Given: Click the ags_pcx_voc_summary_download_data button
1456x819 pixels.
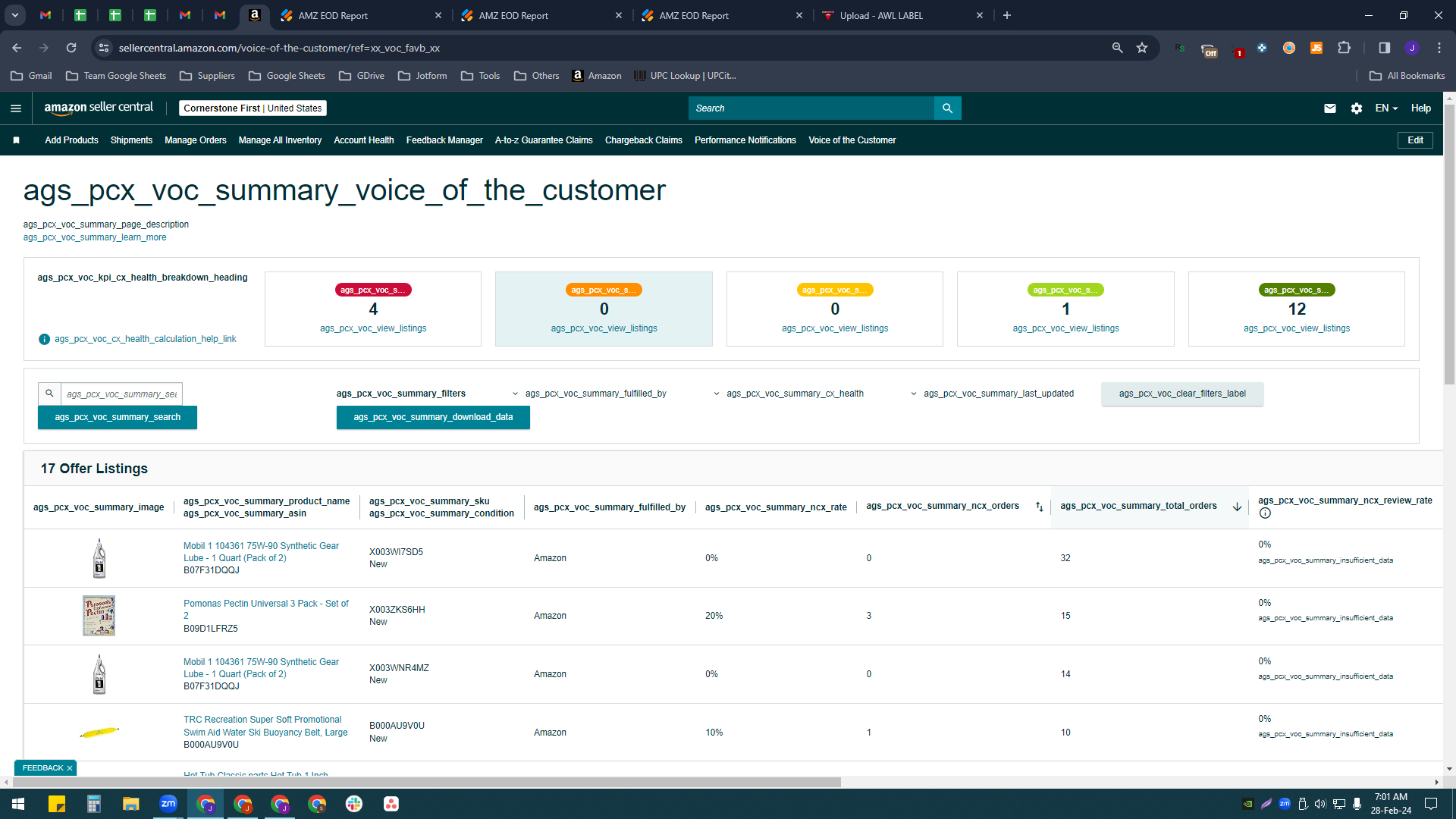Looking at the screenshot, I should pos(433,418).
